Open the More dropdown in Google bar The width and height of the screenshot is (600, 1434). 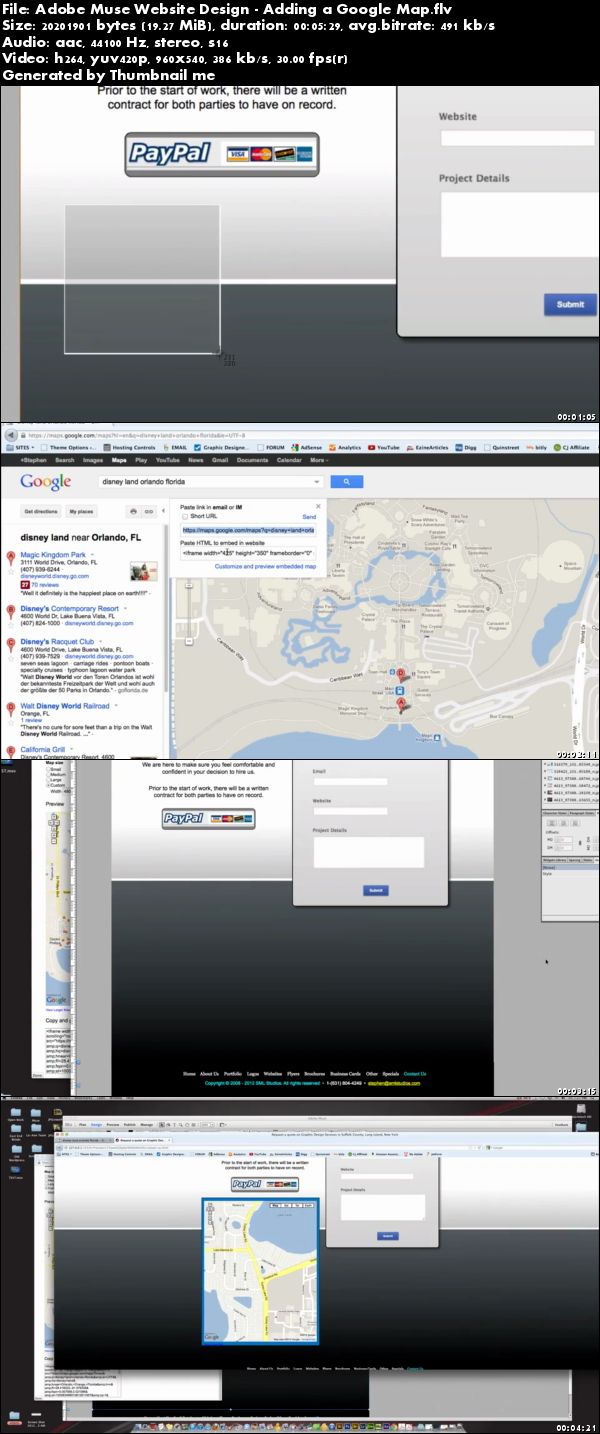tap(319, 461)
